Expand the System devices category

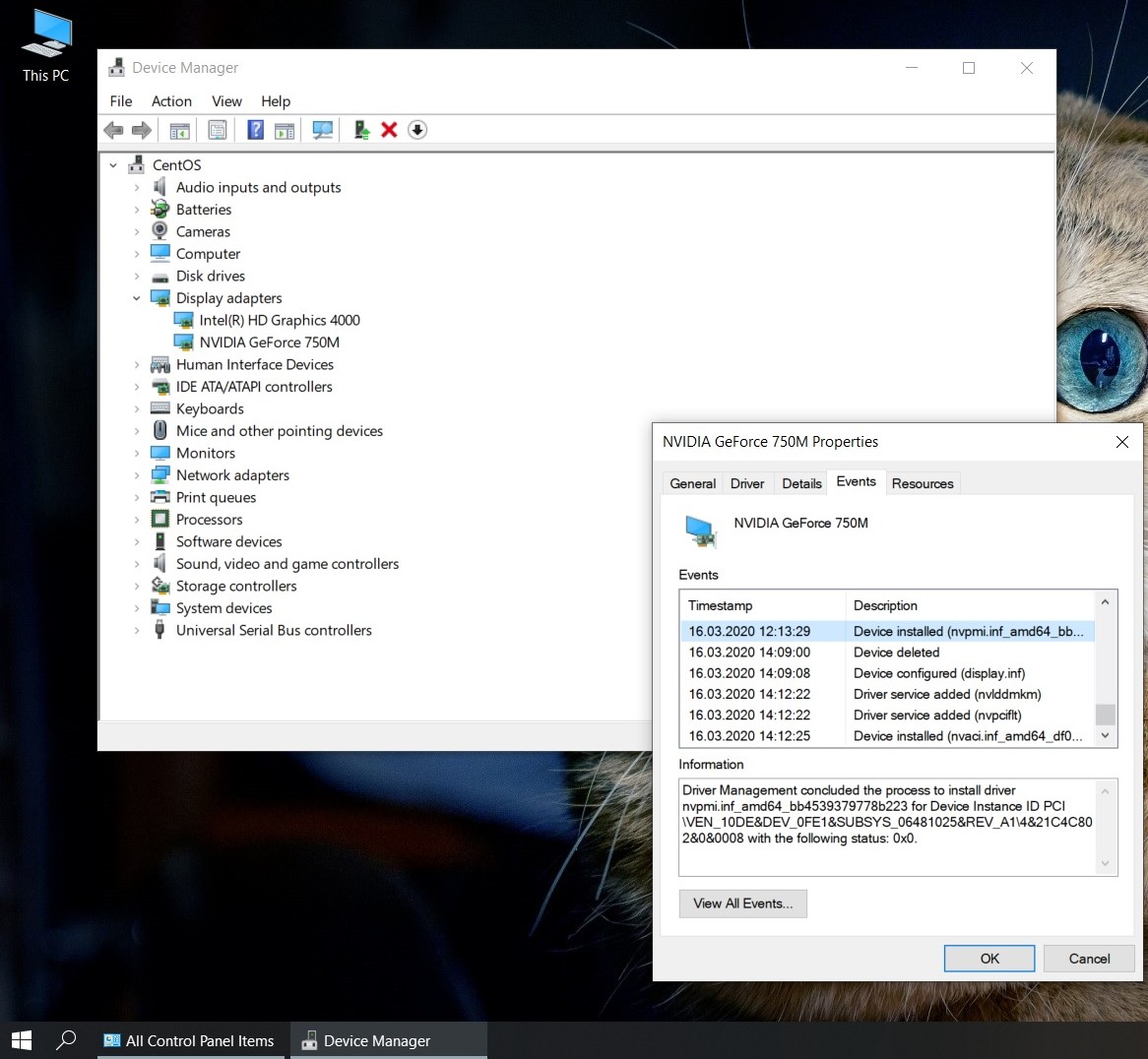pos(136,607)
